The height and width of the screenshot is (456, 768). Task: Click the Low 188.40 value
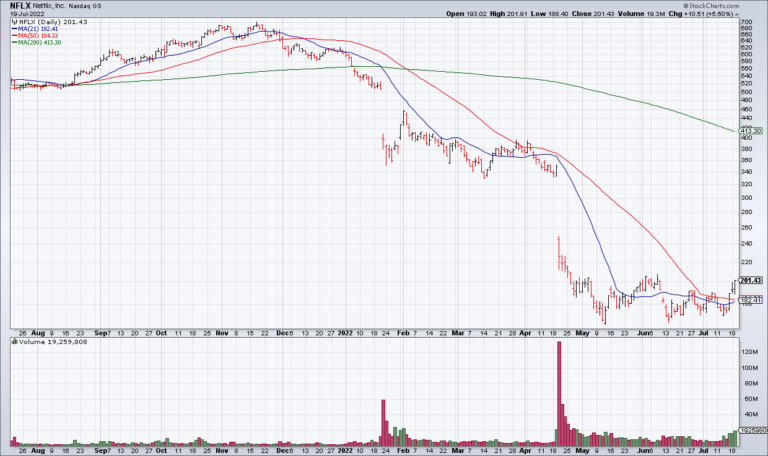pyautogui.click(x=549, y=14)
